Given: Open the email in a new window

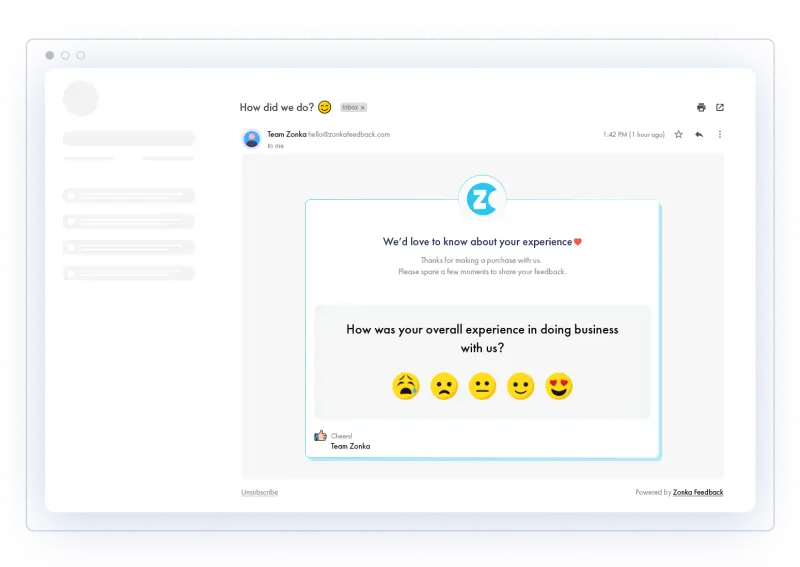Looking at the screenshot, I should (x=720, y=107).
